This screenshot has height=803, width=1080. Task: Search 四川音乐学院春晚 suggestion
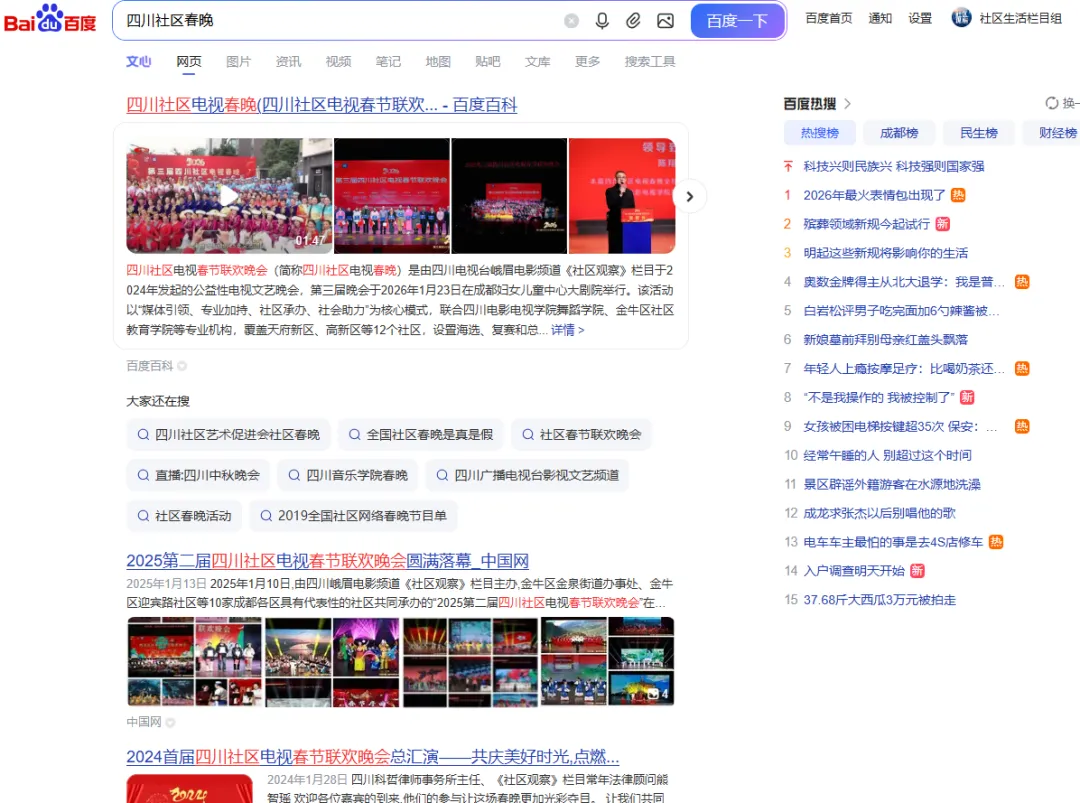click(x=348, y=475)
